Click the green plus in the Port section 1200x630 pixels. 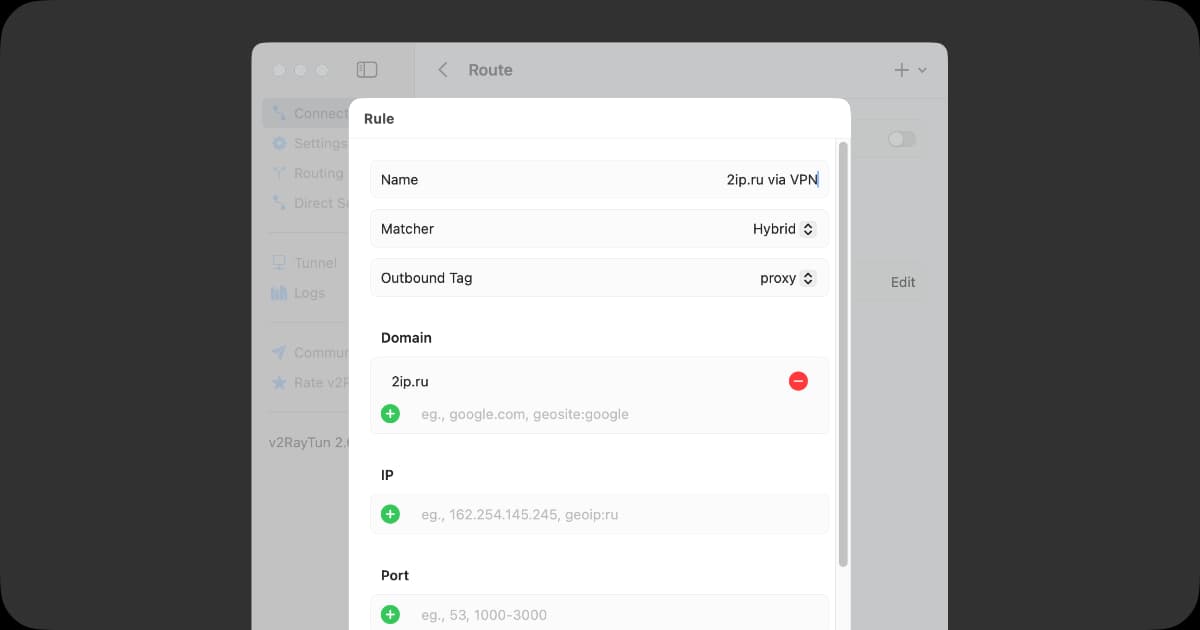pyautogui.click(x=390, y=614)
